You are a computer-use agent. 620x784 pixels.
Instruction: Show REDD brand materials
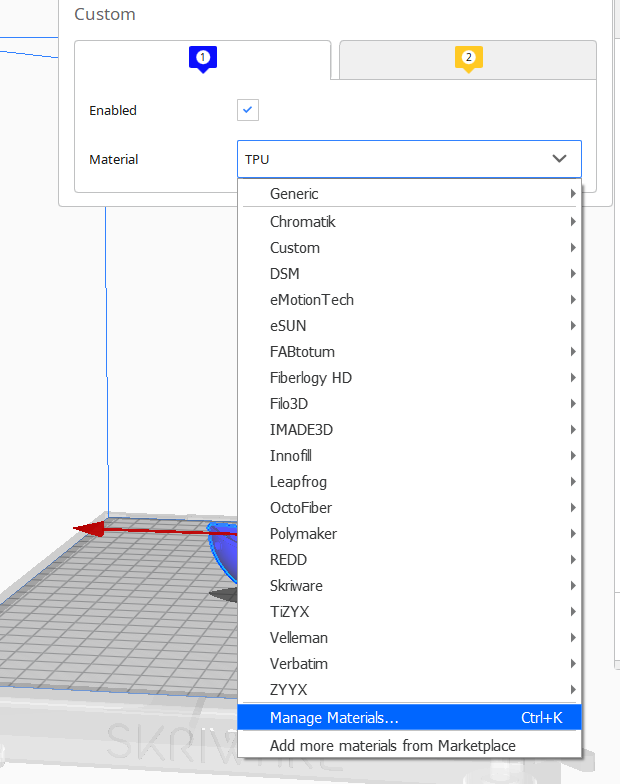pos(409,560)
